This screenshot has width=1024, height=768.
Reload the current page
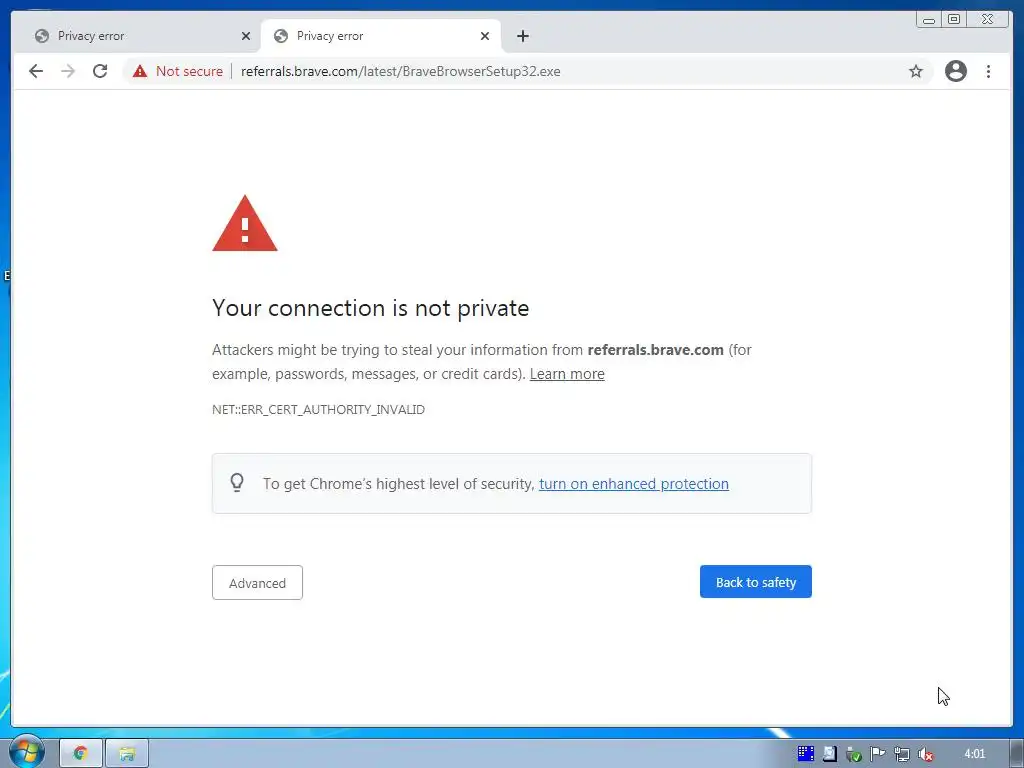pyautogui.click(x=100, y=71)
